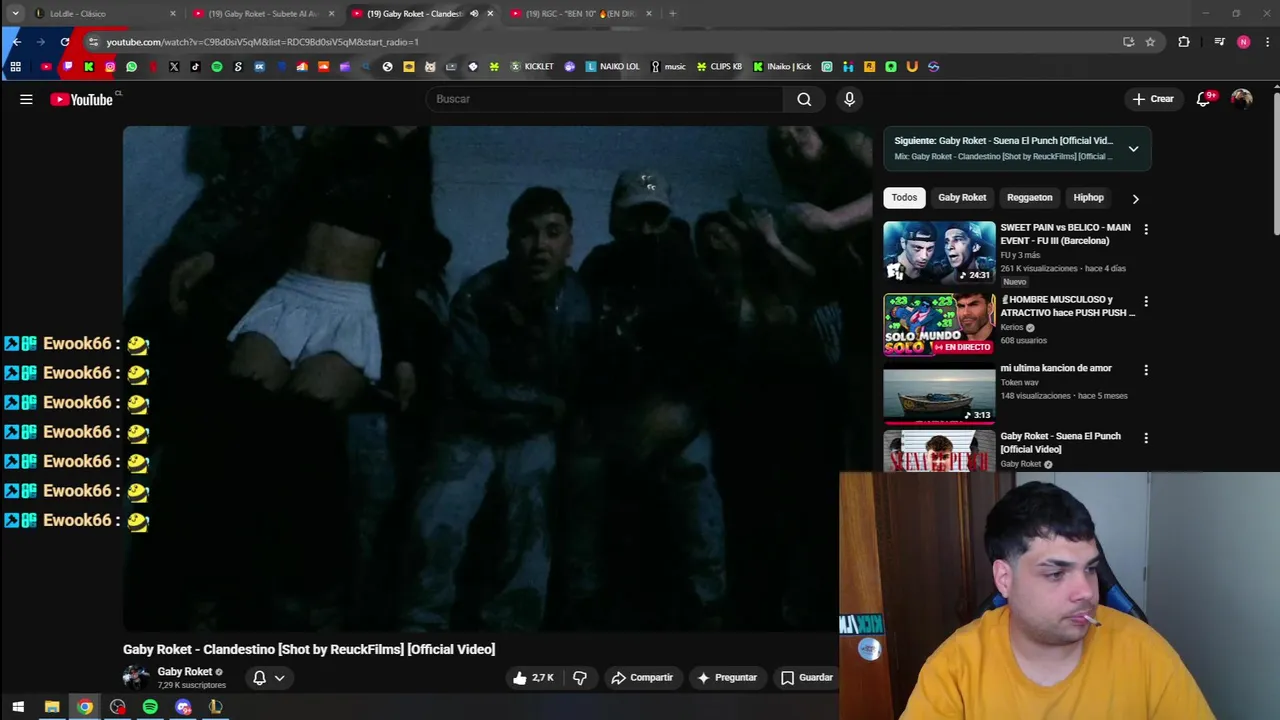Image resolution: width=1280 pixels, height=720 pixels.
Task: Select the Hiphop filter chip
Action: pyautogui.click(x=1088, y=198)
